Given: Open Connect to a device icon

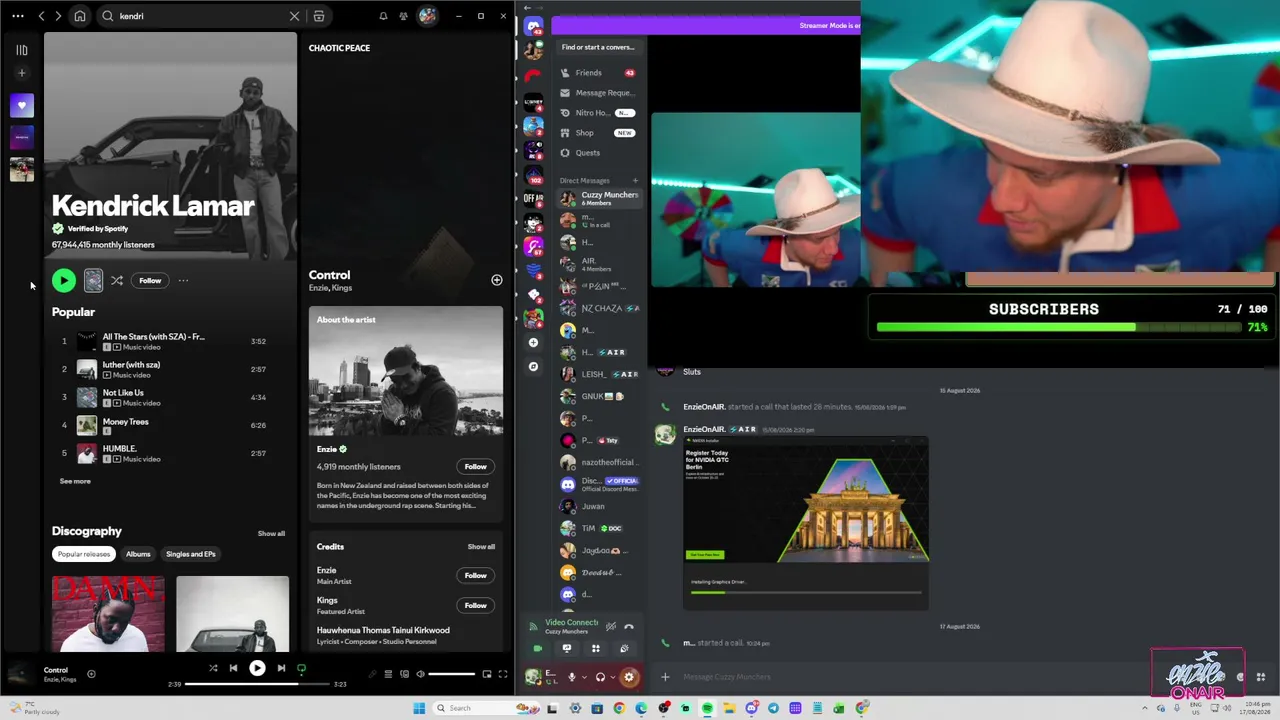Looking at the screenshot, I should click(x=404, y=674).
